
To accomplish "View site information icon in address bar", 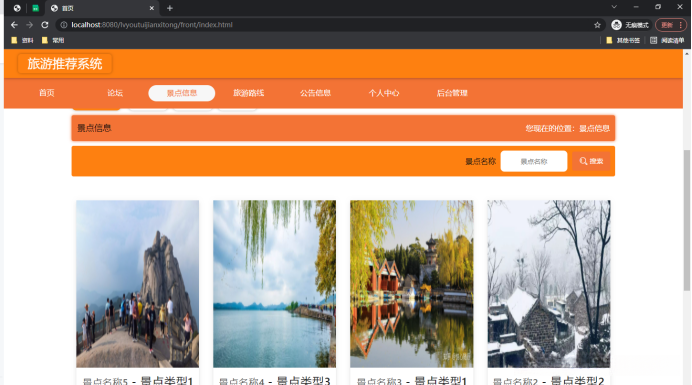I will tap(64, 25).
